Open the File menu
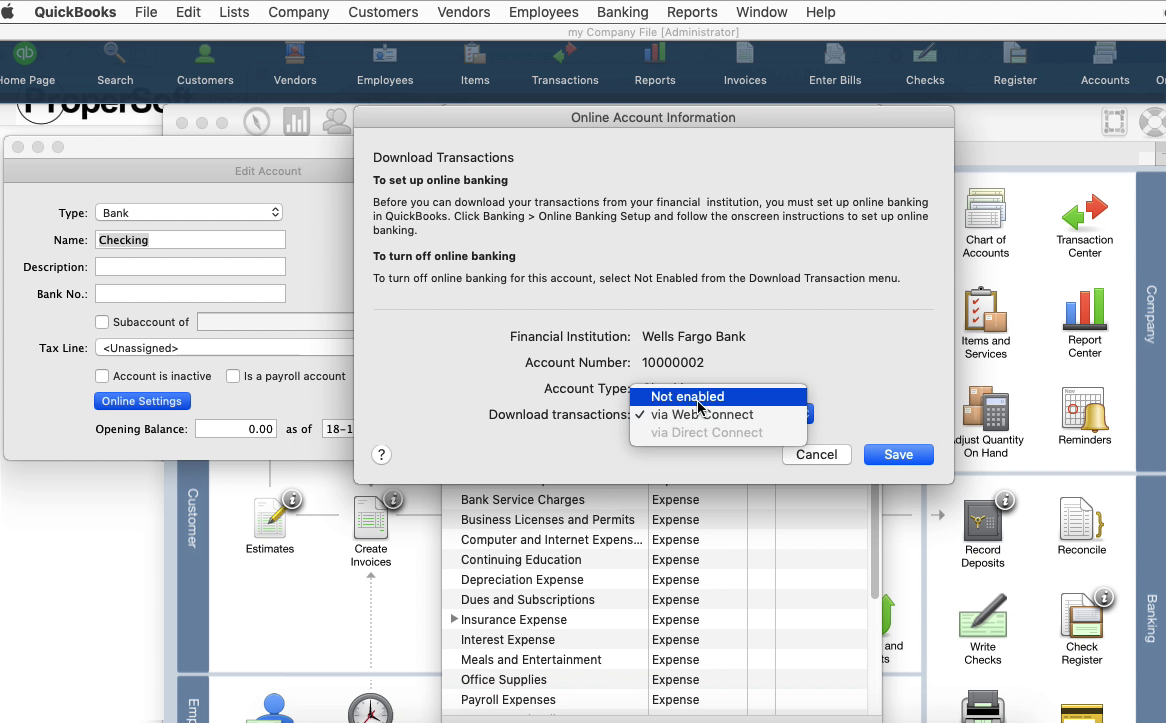The width and height of the screenshot is (1166, 723). click(146, 12)
